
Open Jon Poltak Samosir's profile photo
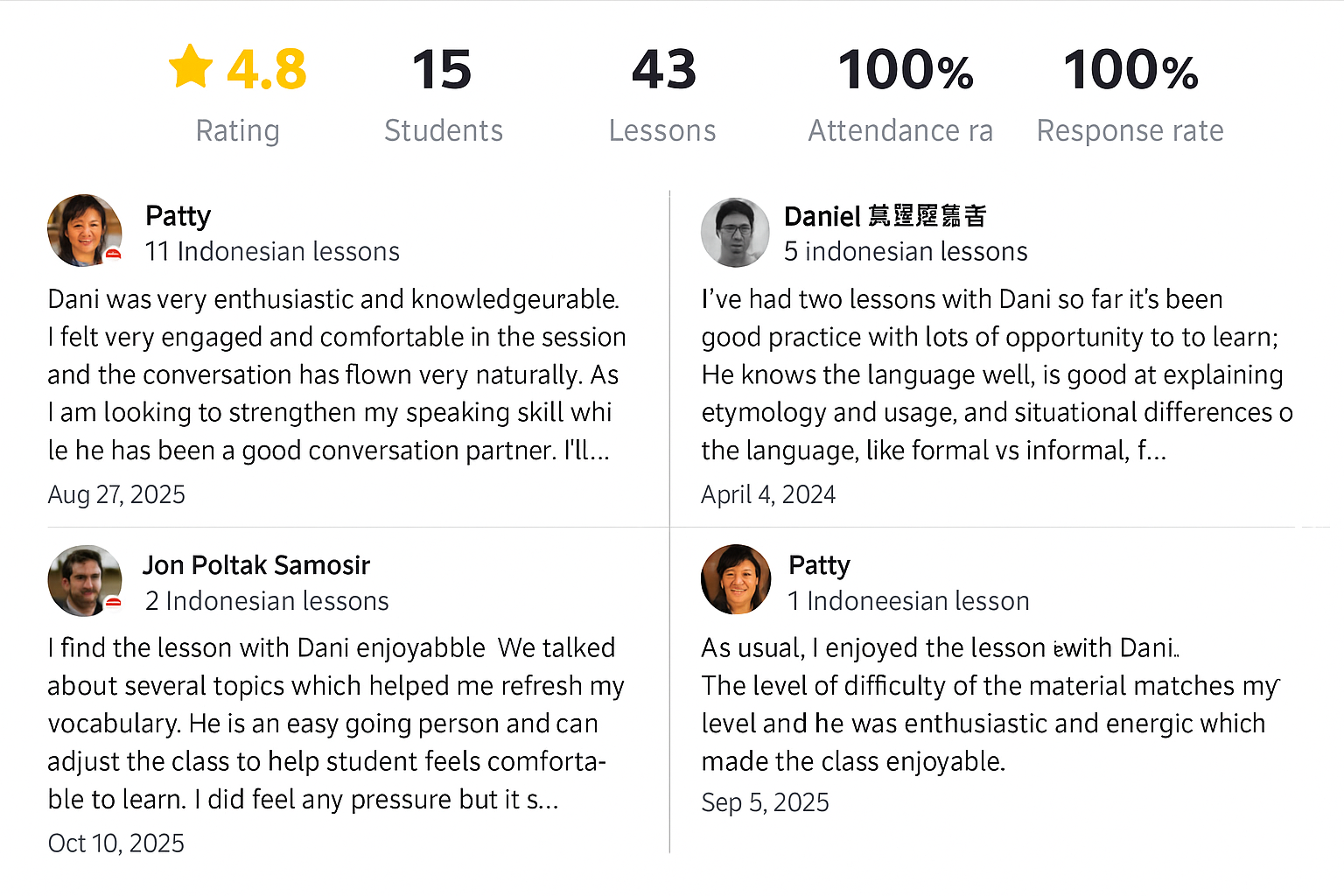[x=84, y=580]
